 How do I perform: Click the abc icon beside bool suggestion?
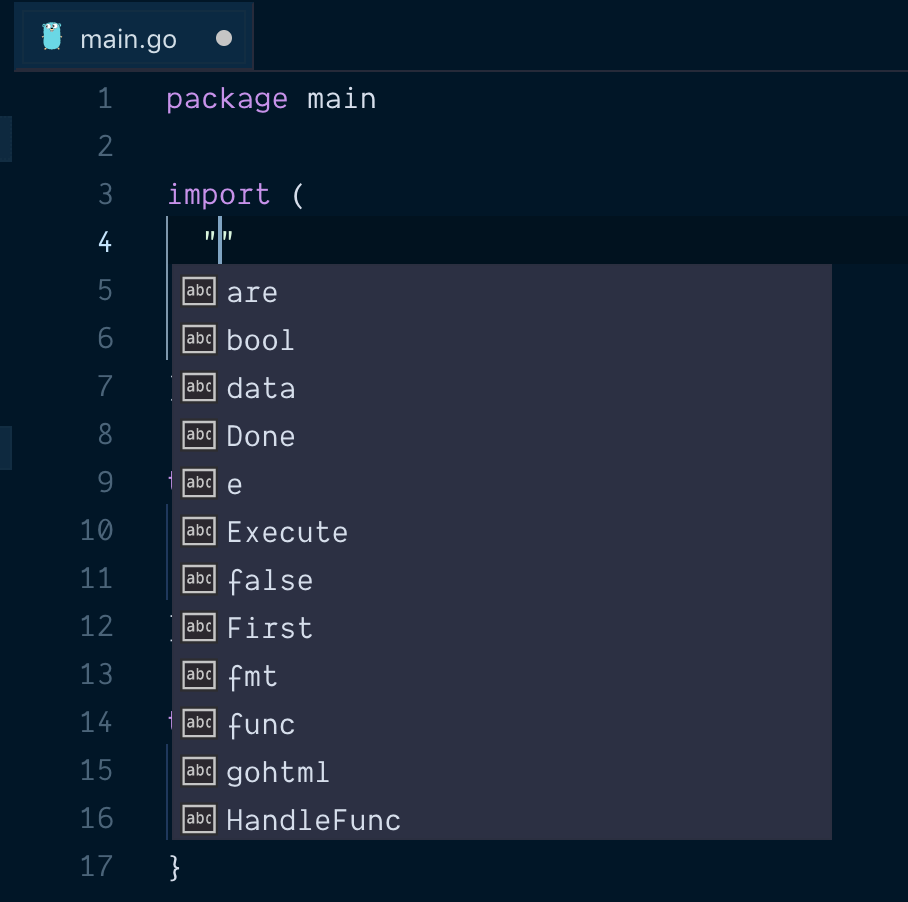coord(198,339)
